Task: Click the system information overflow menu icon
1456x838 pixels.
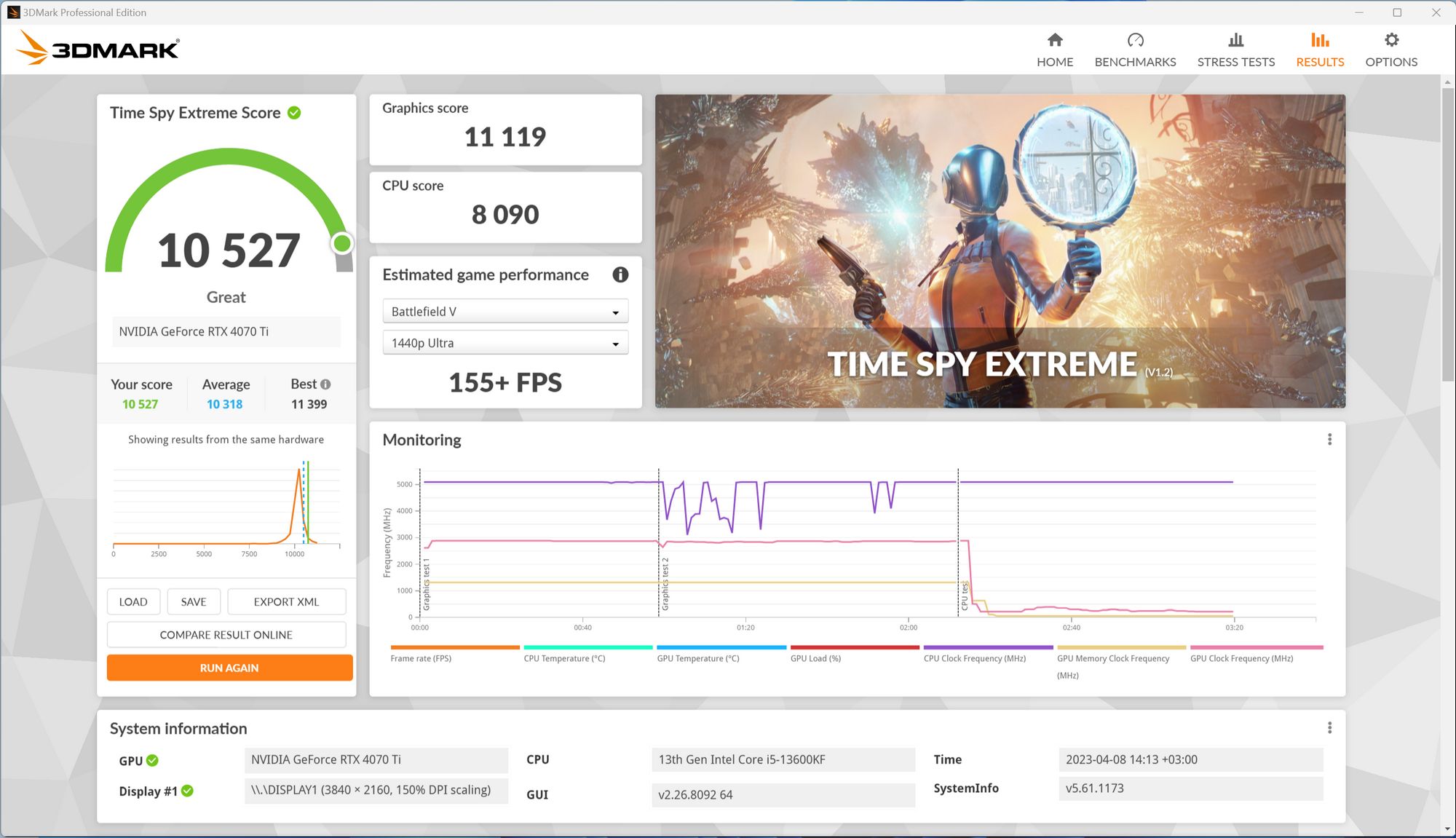Action: tap(1330, 728)
